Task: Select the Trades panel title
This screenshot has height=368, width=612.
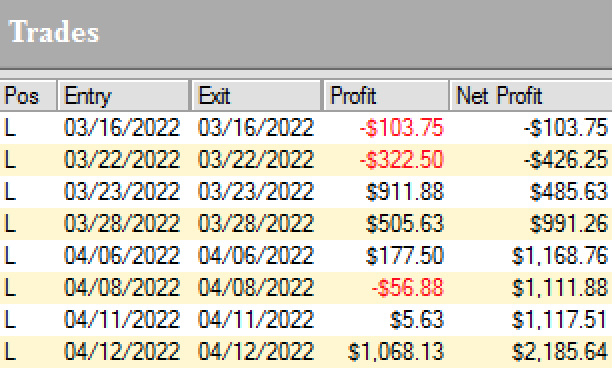Action: [x=54, y=32]
